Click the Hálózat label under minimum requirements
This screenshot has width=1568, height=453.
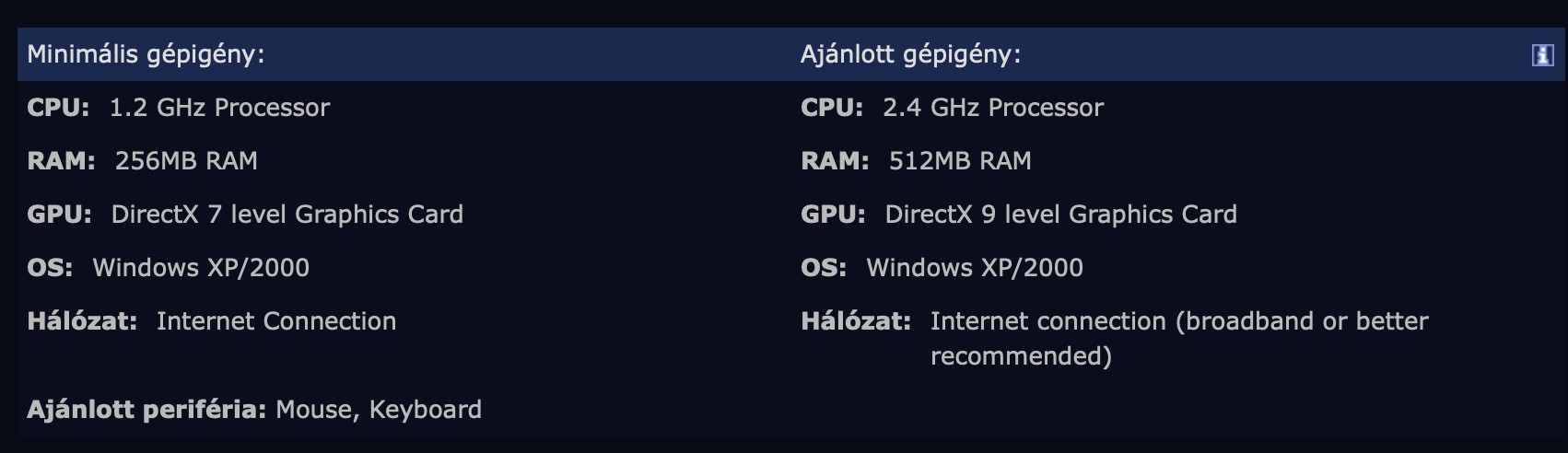(x=82, y=321)
